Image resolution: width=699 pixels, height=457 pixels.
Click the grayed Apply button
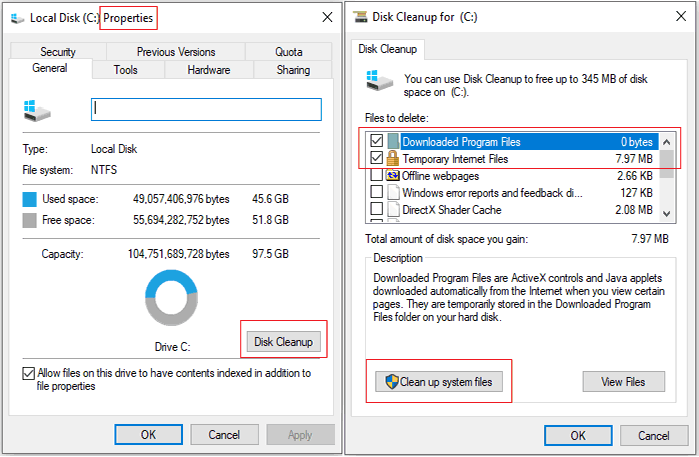300,435
